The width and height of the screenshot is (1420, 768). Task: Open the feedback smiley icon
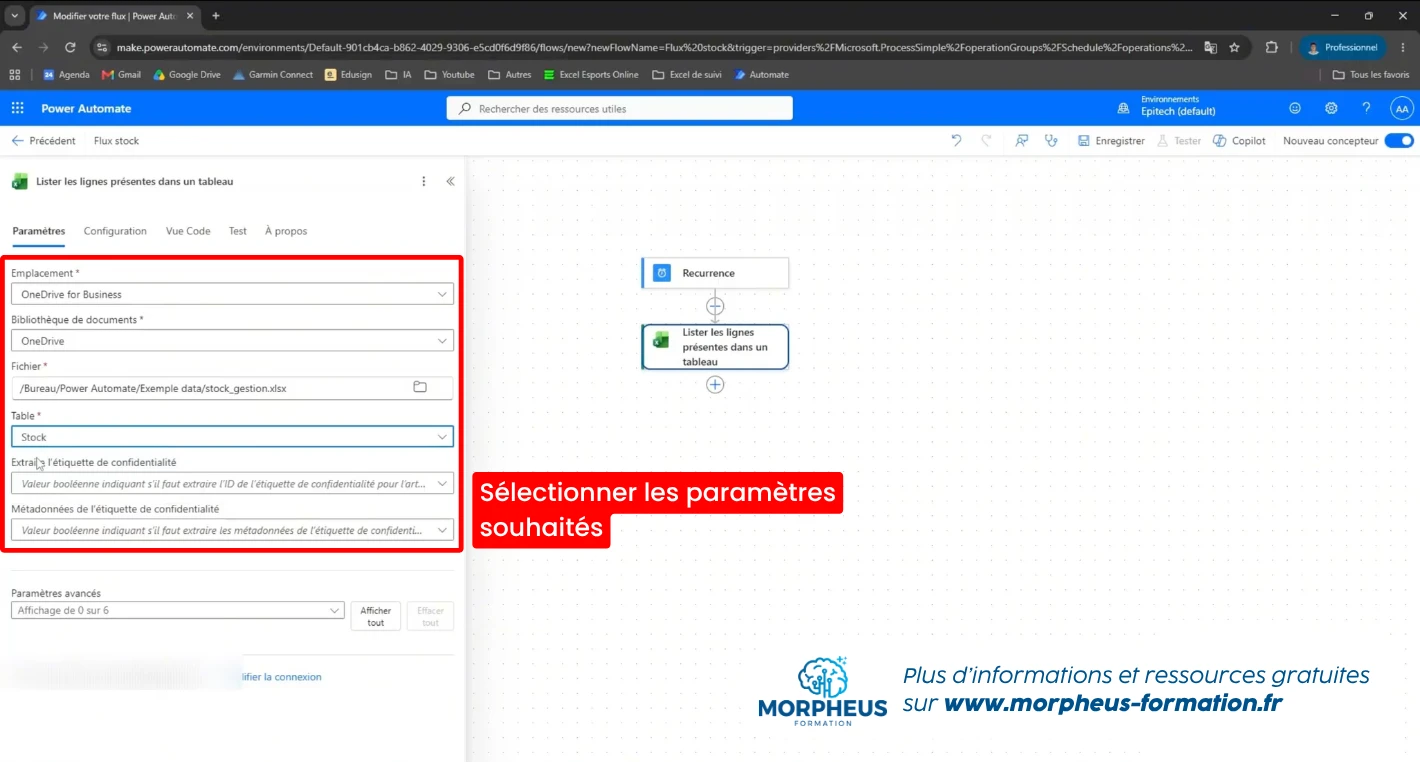1295,108
